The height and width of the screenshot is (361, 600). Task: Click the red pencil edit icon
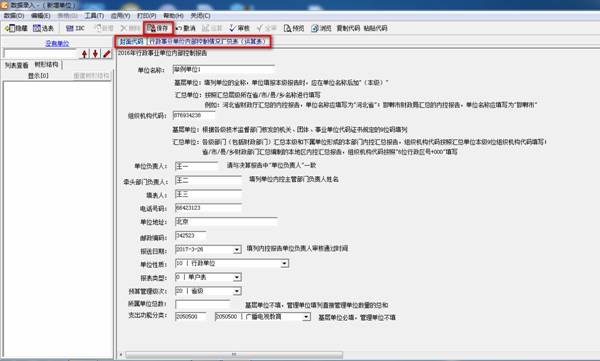107,54
